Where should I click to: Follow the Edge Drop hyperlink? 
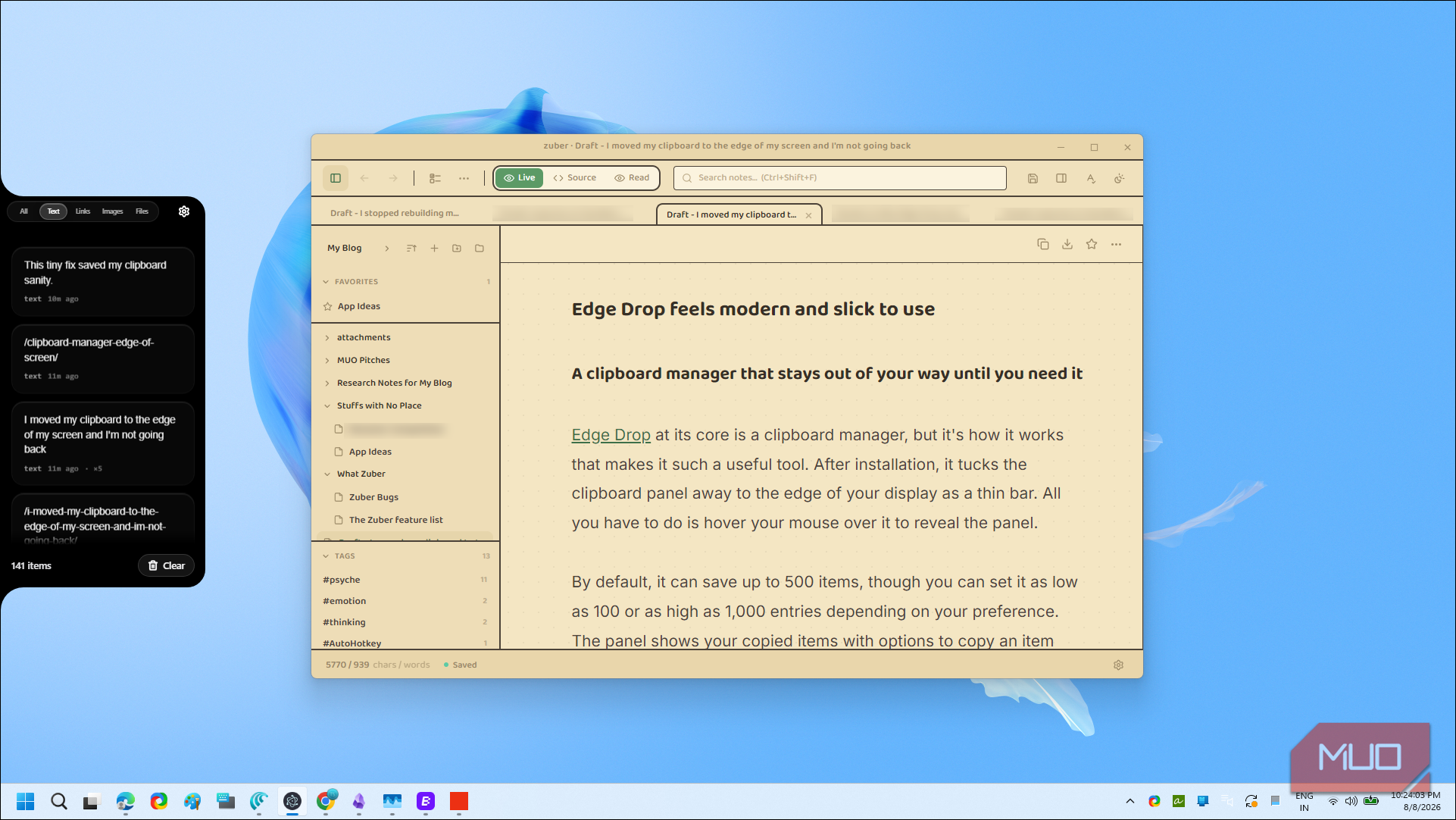pyautogui.click(x=611, y=435)
